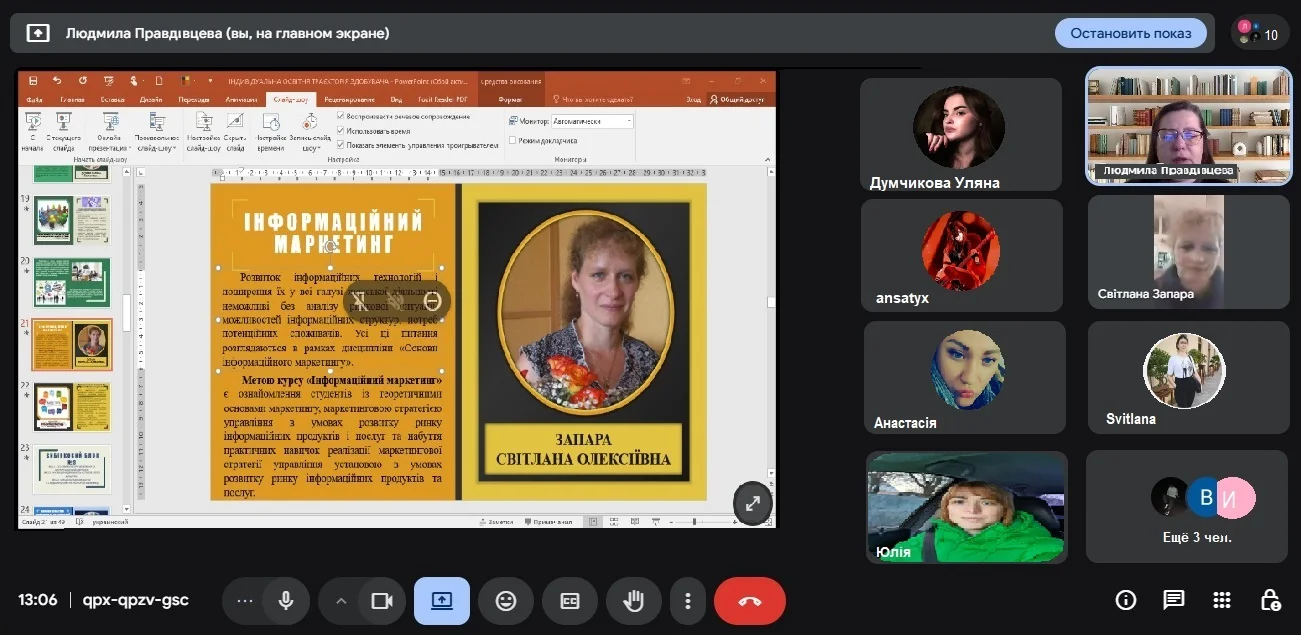The image size is (1301, 635).
Task: Select slide 22 thumbnail in the slide panel
Action: pyautogui.click(x=72, y=406)
